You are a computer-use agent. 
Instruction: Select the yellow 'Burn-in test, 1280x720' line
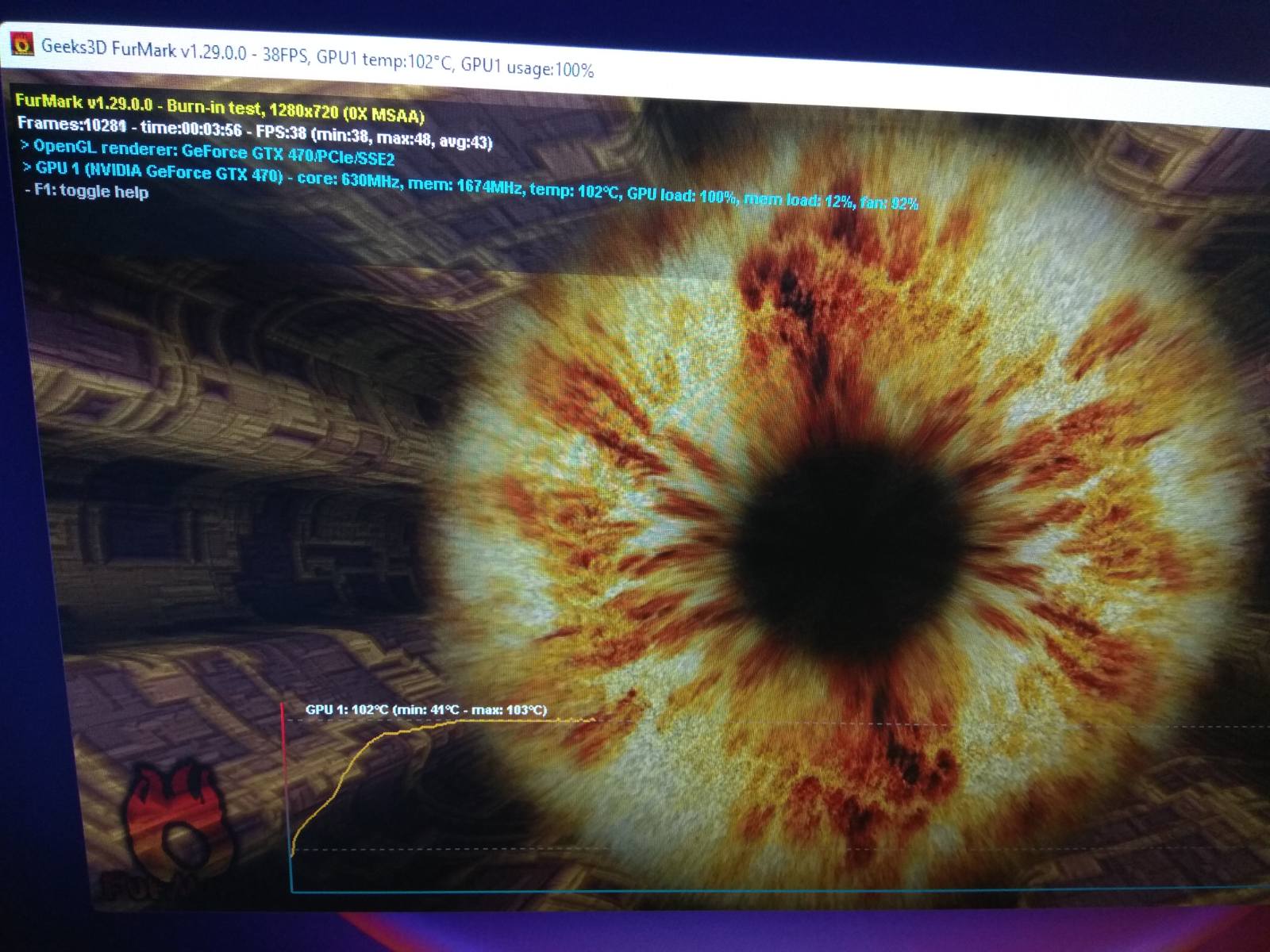pos(220,108)
